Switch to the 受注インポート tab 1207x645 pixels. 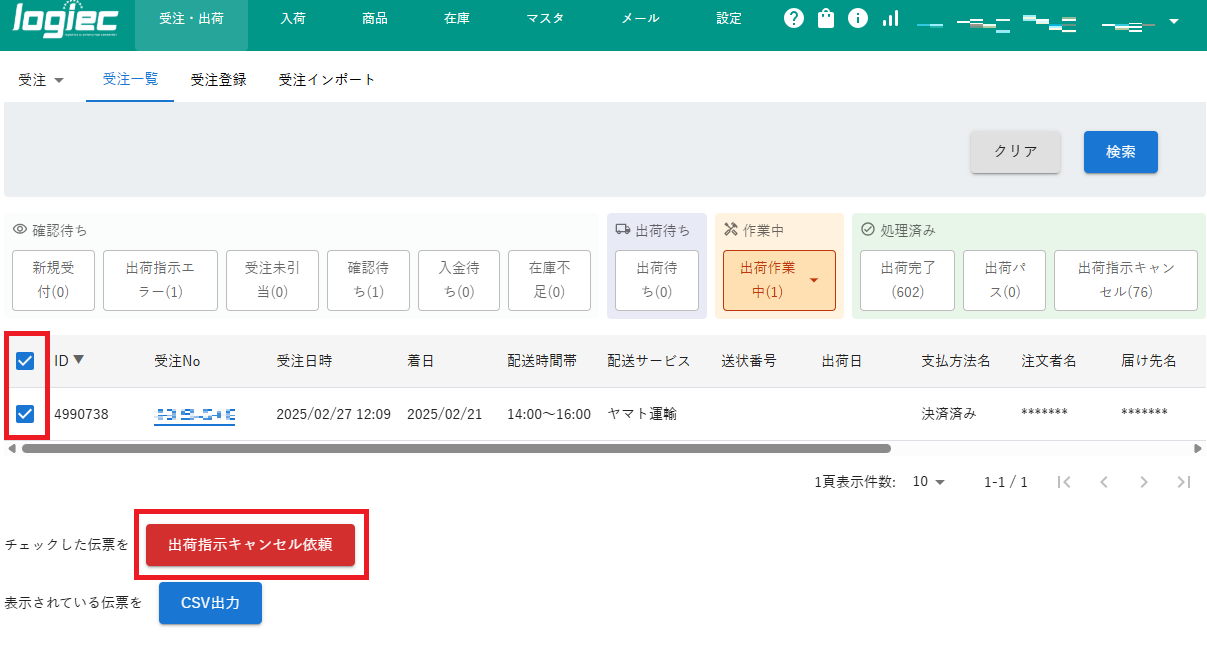tap(327, 78)
